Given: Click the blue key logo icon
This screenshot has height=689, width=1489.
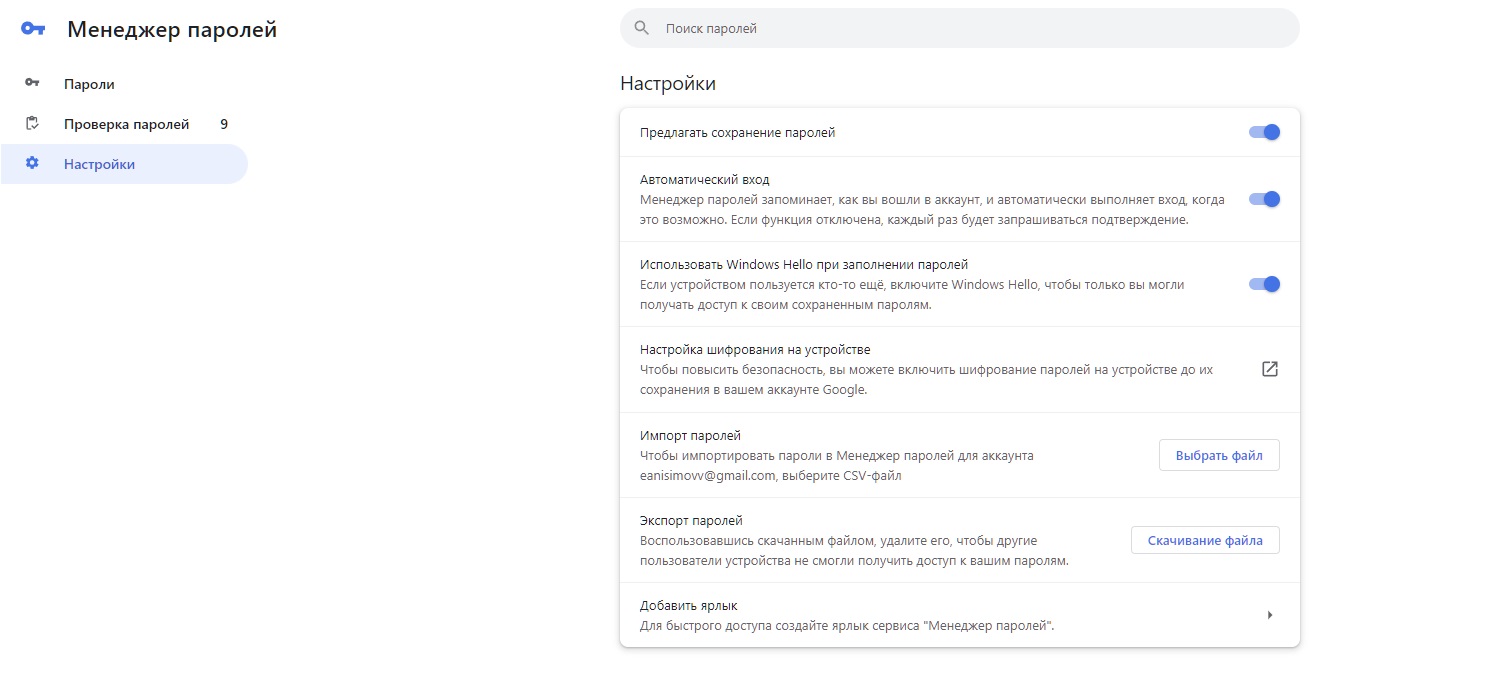Looking at the screenshot, I should coord(33,29).
